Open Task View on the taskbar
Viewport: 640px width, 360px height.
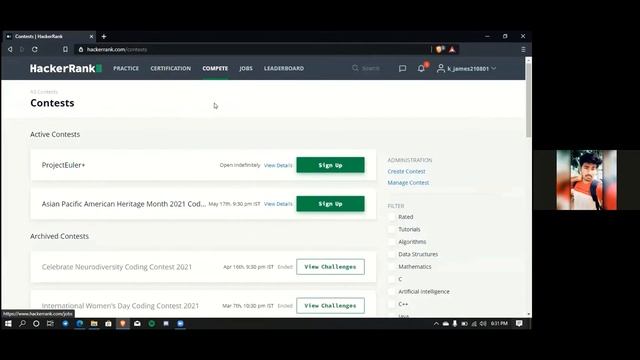(50, 324)
